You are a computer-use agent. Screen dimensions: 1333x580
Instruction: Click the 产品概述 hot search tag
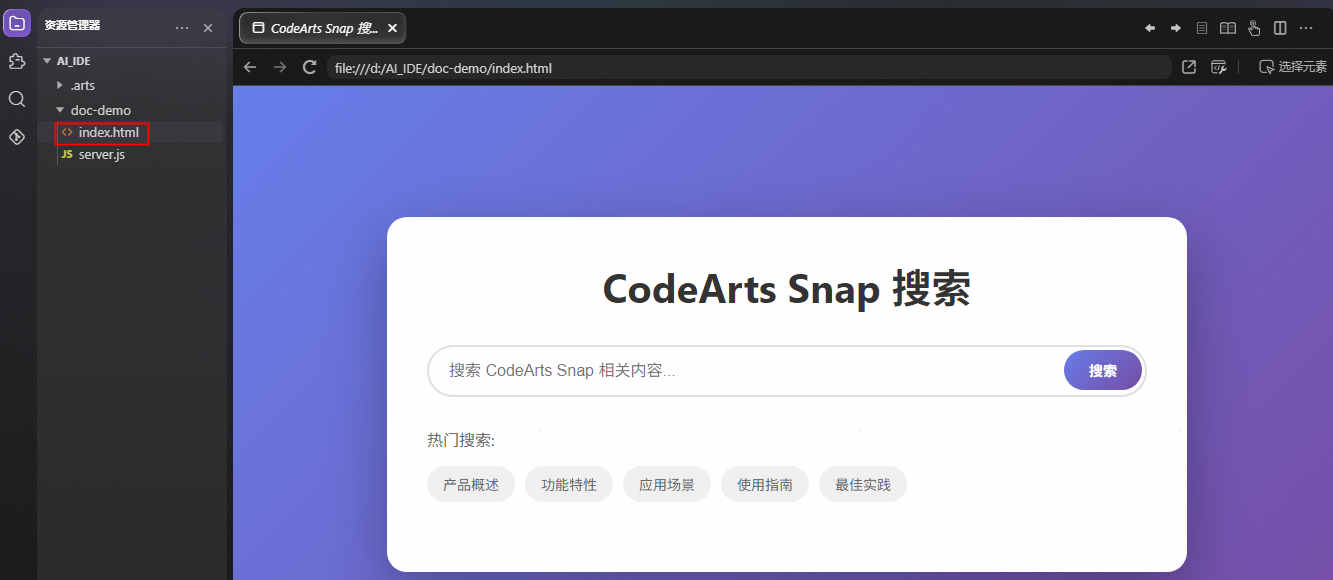tap(470, 485)
